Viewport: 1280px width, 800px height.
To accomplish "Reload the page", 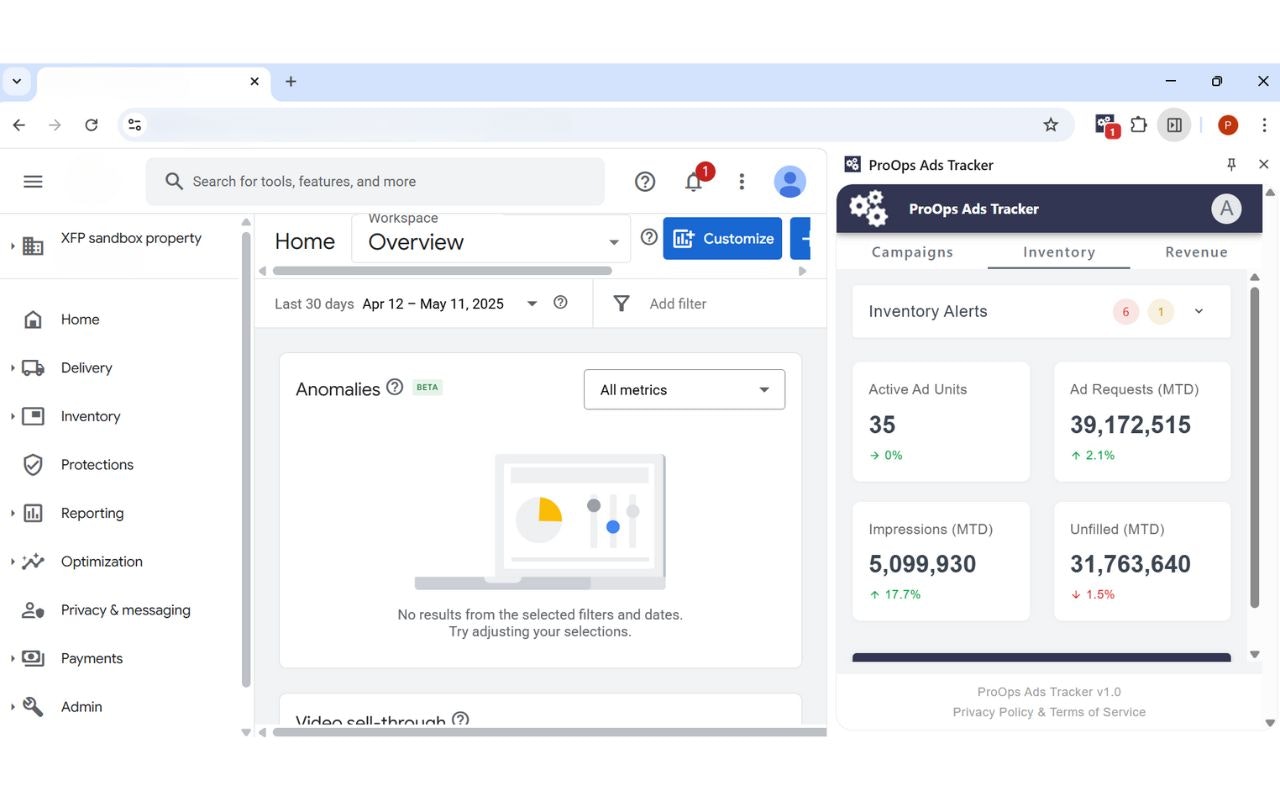I will coord(91,125).
